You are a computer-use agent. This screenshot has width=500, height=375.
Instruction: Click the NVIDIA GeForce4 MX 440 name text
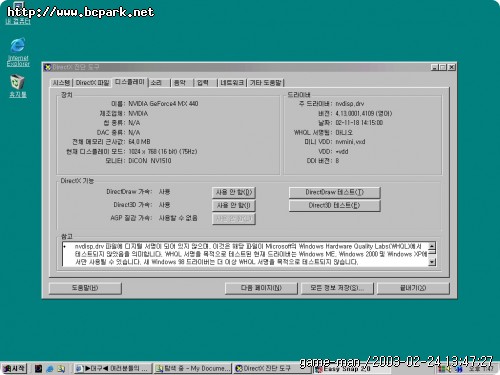coord(163,104)
